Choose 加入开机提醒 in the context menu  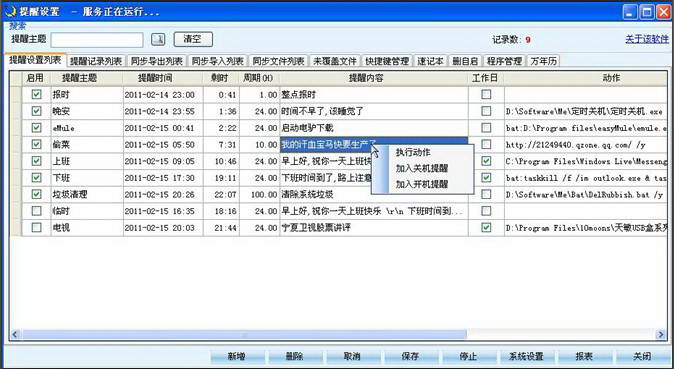(x=423, y=184)
